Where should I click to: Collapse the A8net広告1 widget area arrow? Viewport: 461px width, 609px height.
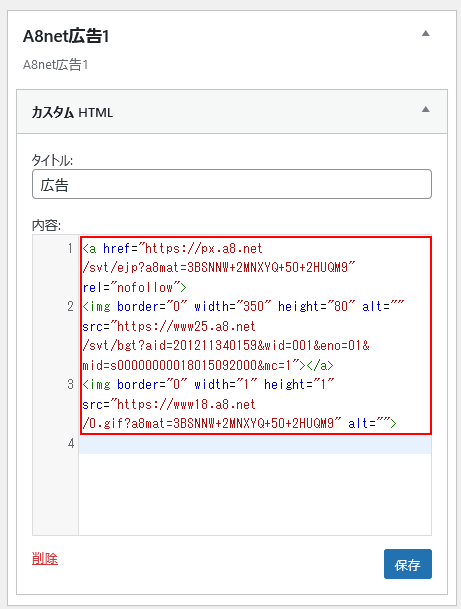coord(426,33)
